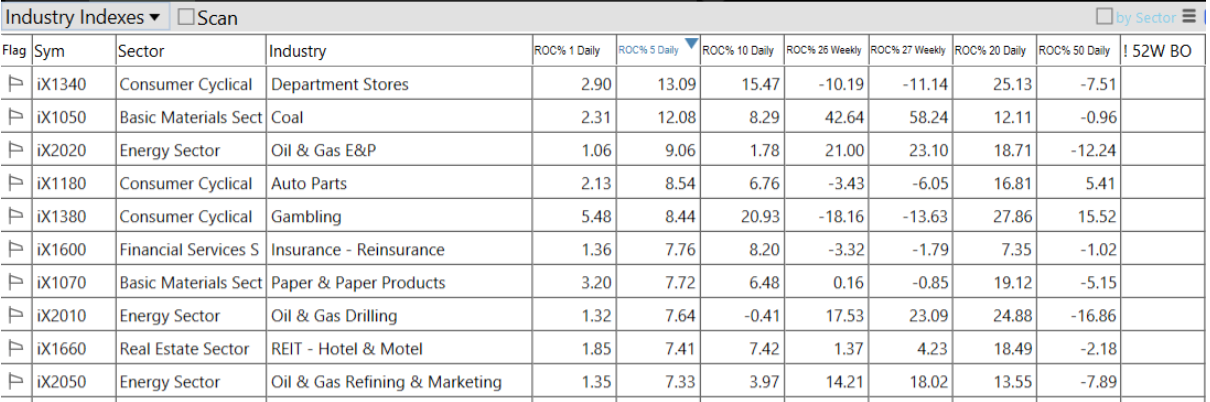
Task: Toggle the by Sector checkbox
Action: [1104, 17]
